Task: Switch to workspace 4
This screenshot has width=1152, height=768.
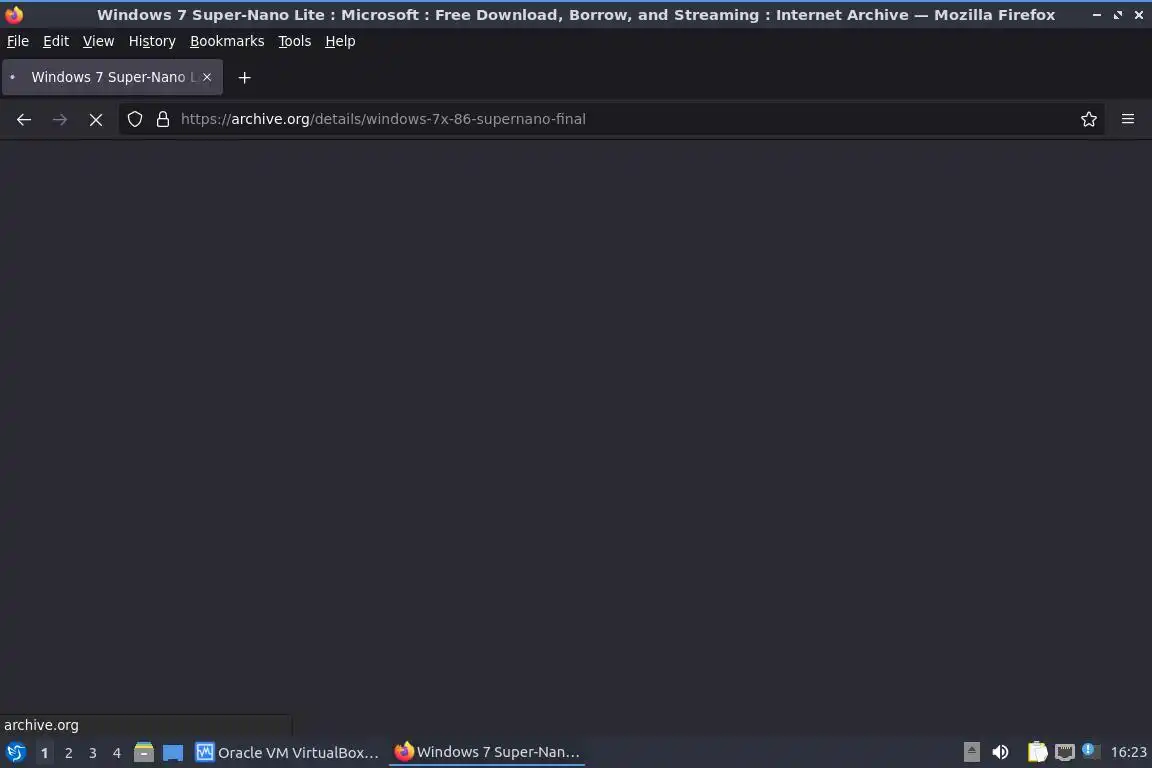Action: (x=117, y=753)
